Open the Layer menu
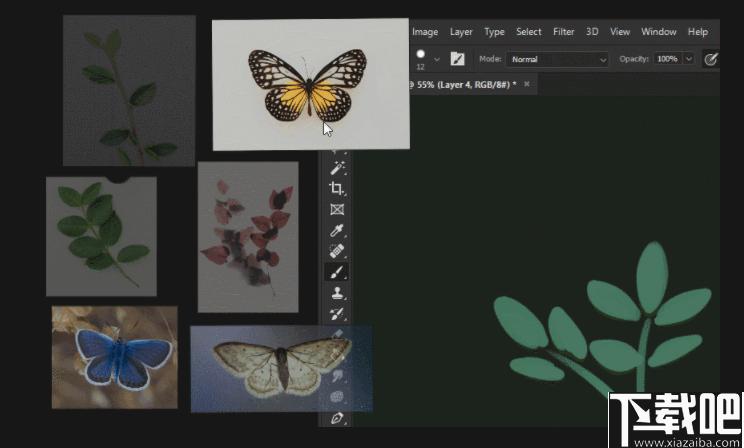Screen dimensions: 744x448 [x=461, y=32]
